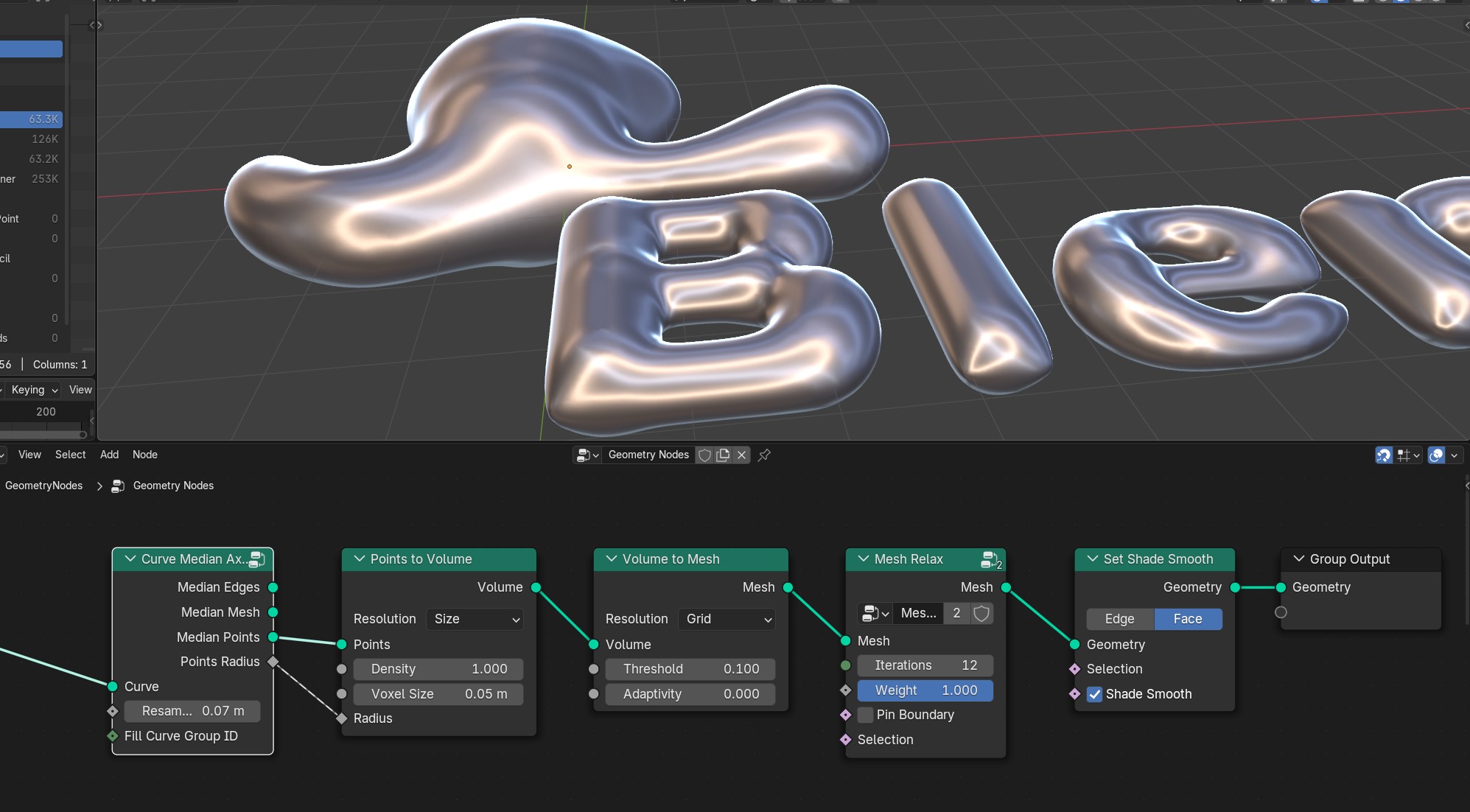The width and height of the screenshot is (1470, 812).
Task: Click the Iterations field in Mesh Relax
Action: tap(925, 665)
